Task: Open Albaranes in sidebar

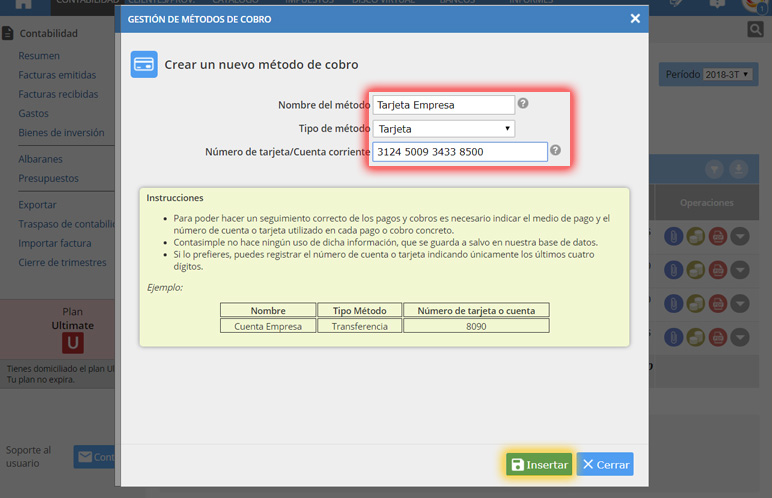Action: [x=40, y=159]
